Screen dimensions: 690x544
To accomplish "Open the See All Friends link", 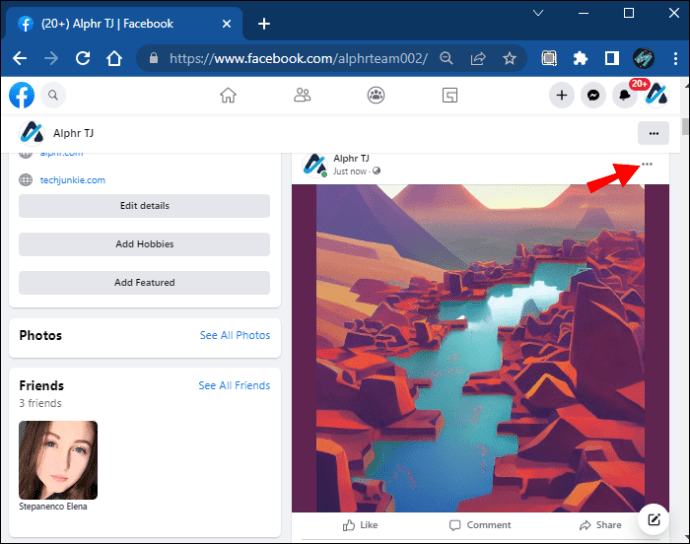I will pyautogui.click(x=234, y=385).
